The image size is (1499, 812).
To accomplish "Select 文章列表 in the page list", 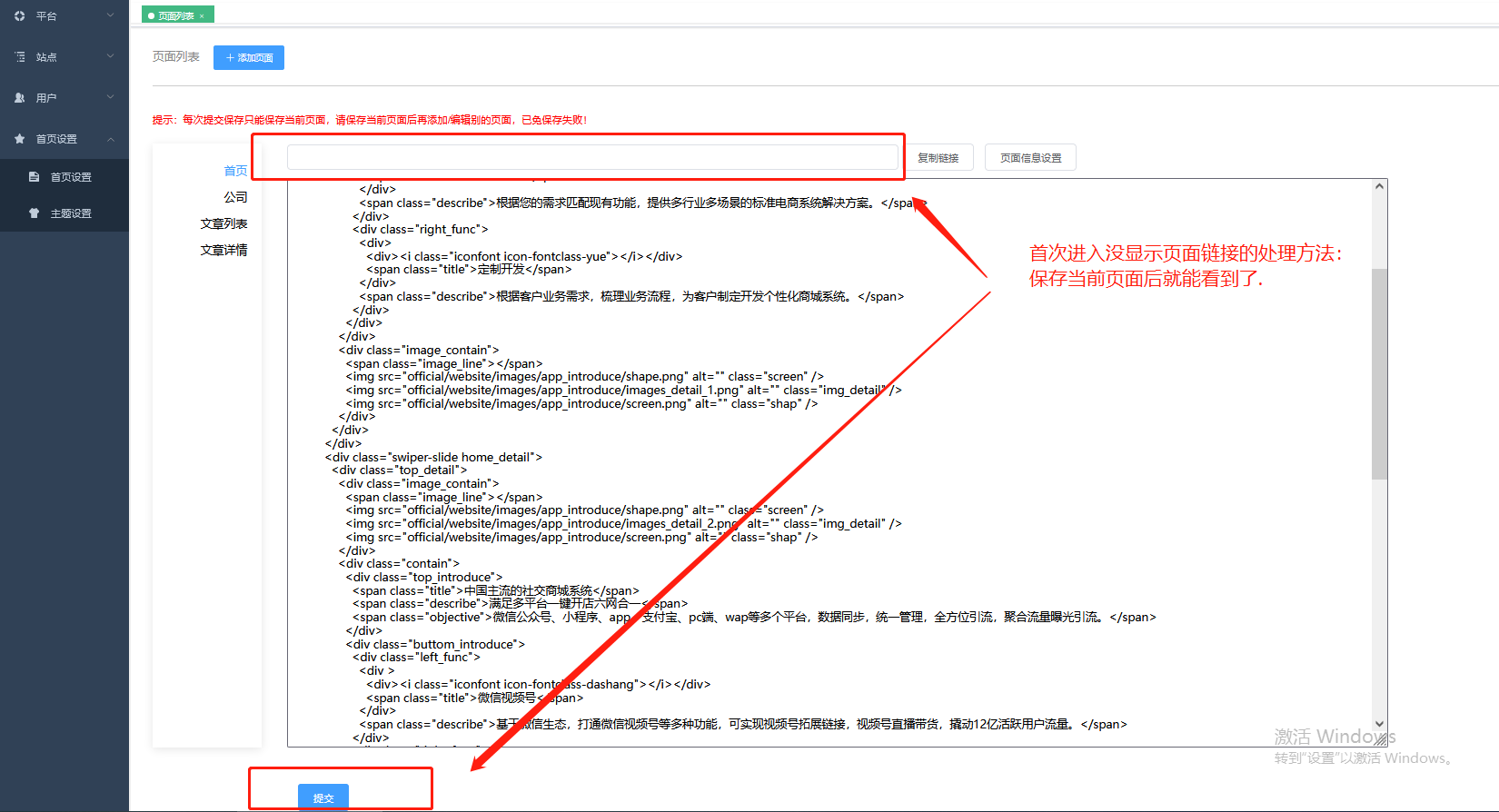I will pyautogui.click(x=223, y=223).
